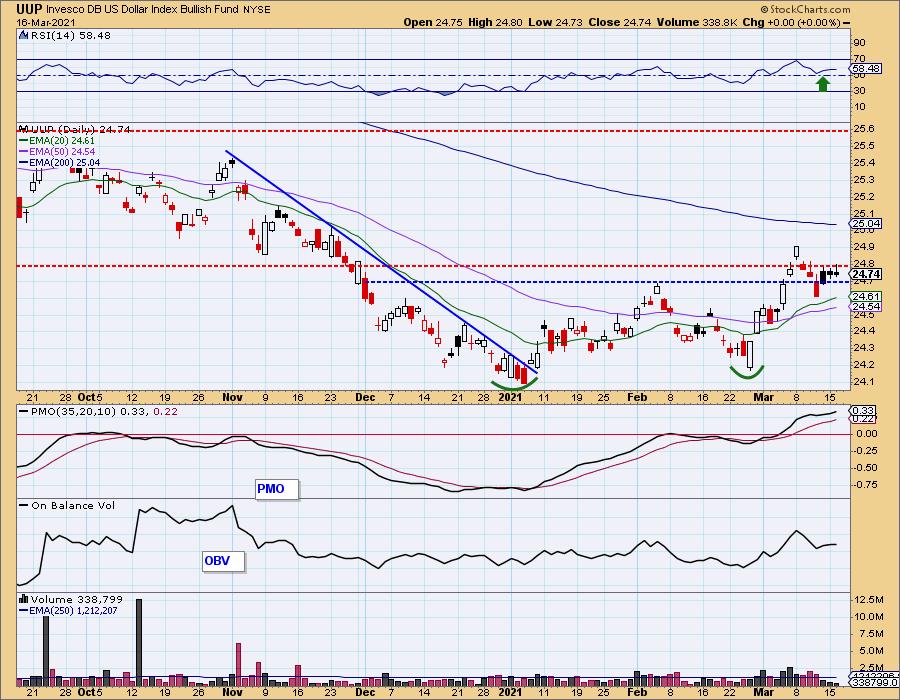900x700 pixels.
Task: Click the 24.61 EMA20 price tag
Action: (x=867, y=297)
